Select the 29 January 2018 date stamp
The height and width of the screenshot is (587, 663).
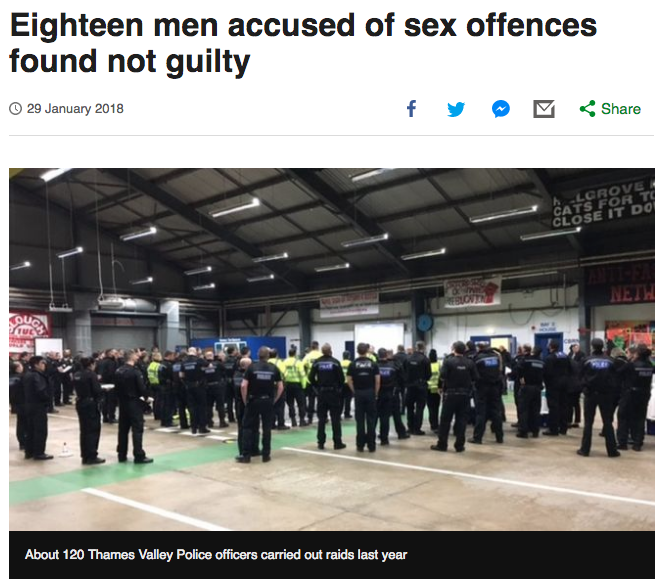pyautogui.click(x=75, y=109)
